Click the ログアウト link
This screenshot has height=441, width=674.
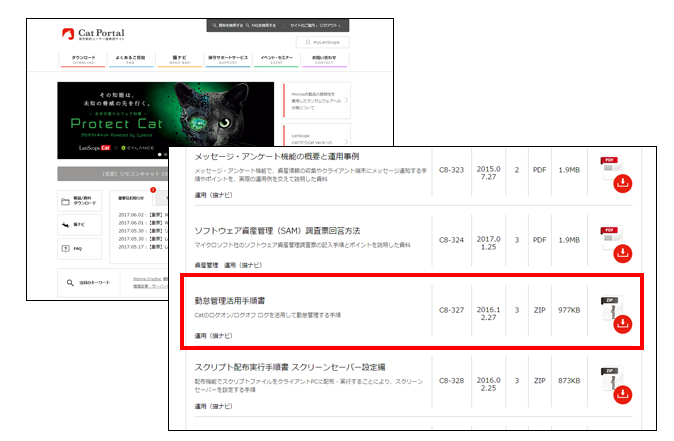coord(330,25)
